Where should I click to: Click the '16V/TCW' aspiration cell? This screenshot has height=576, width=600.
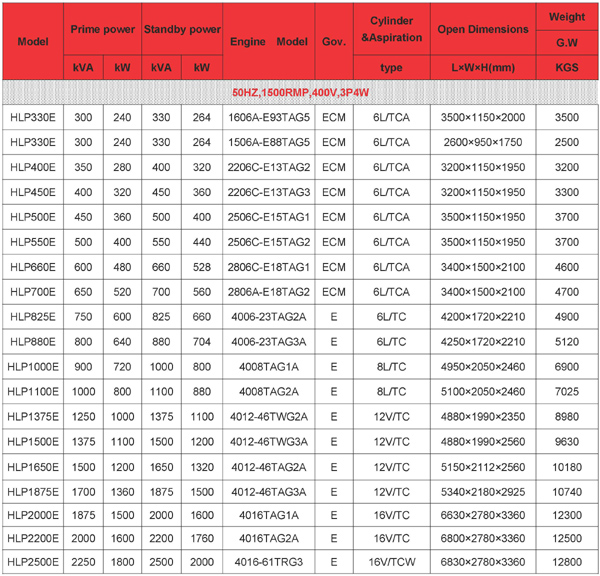point(391,562)
